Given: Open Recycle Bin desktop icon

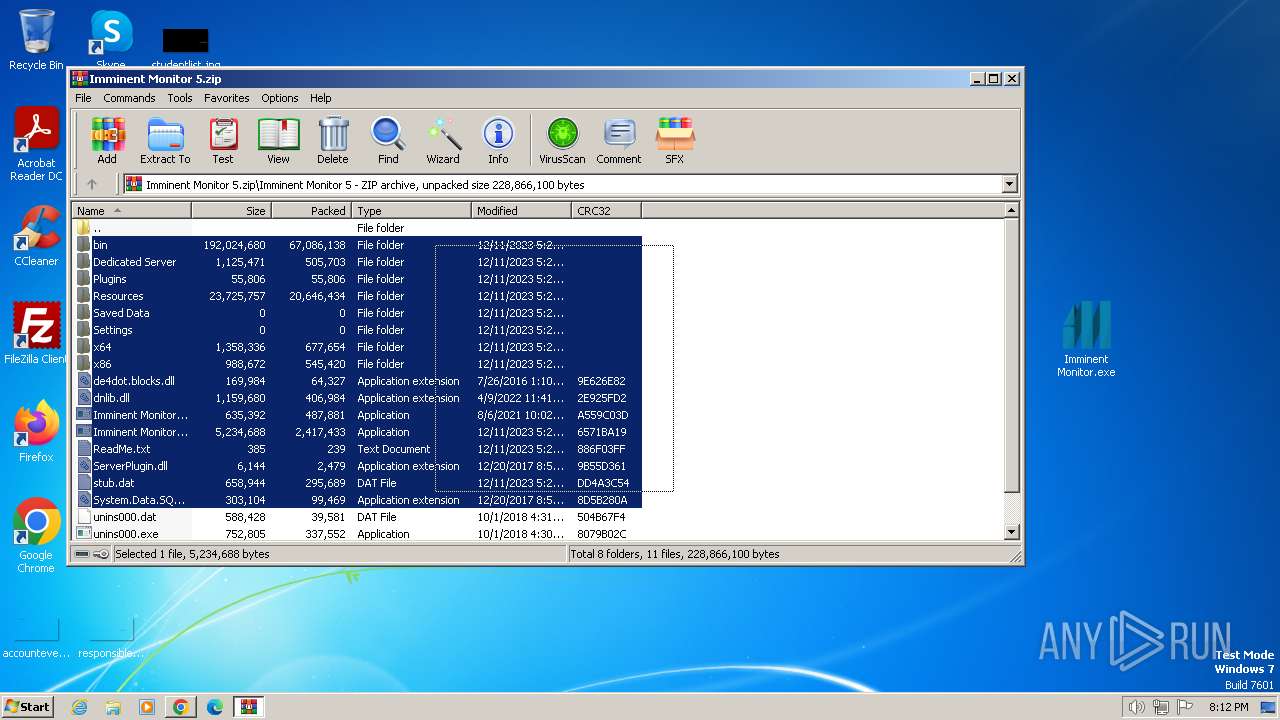Looking at the screenshot, I should point(36,40).
